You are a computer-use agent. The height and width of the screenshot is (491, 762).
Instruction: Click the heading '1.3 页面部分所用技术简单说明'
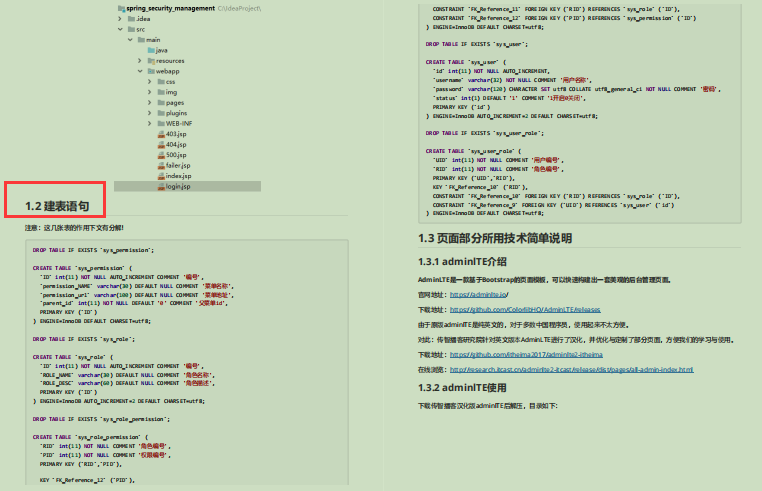[495, 238]
